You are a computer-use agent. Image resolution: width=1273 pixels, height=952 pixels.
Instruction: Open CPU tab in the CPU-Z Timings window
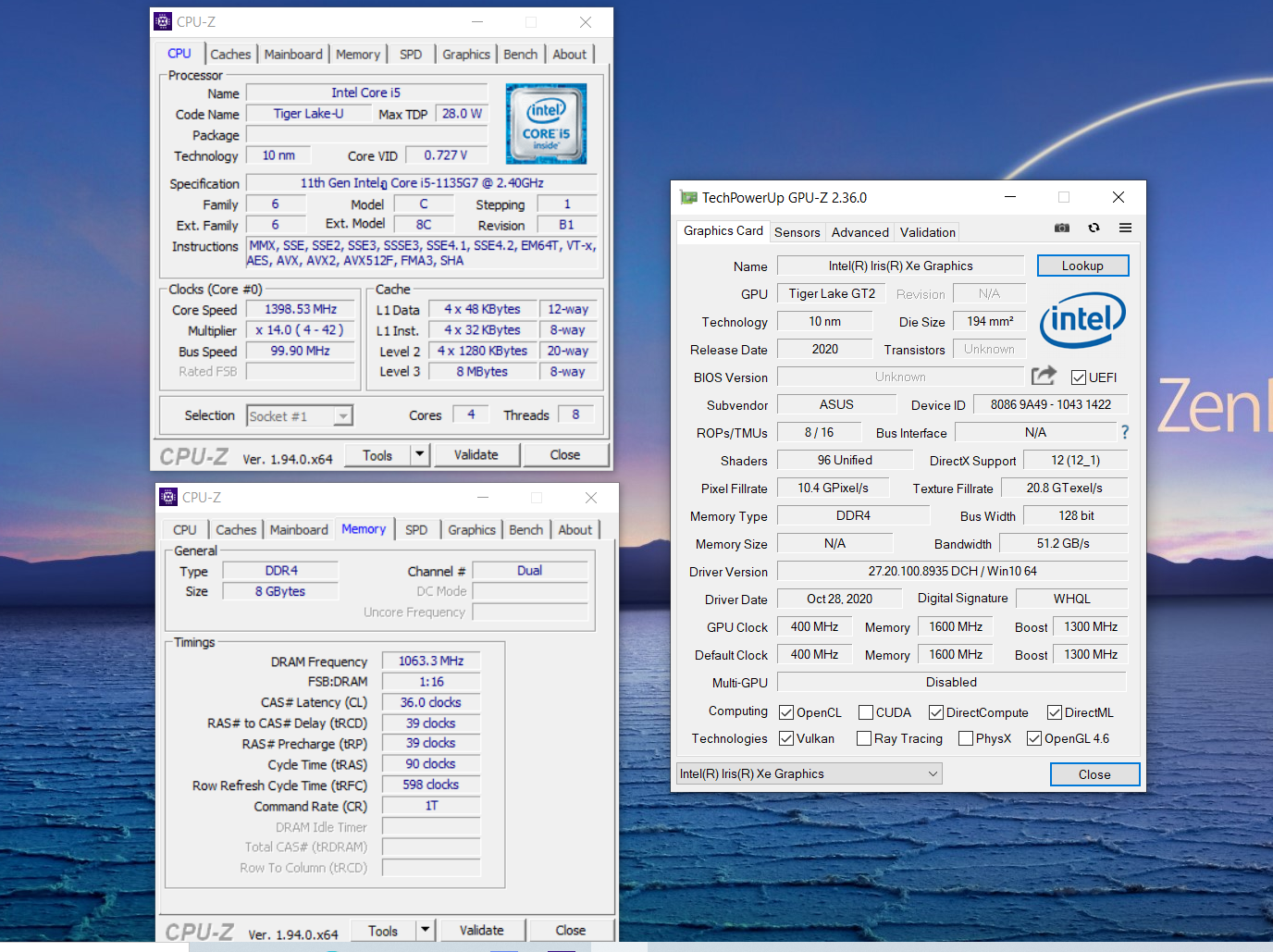[x=185, y=530]
